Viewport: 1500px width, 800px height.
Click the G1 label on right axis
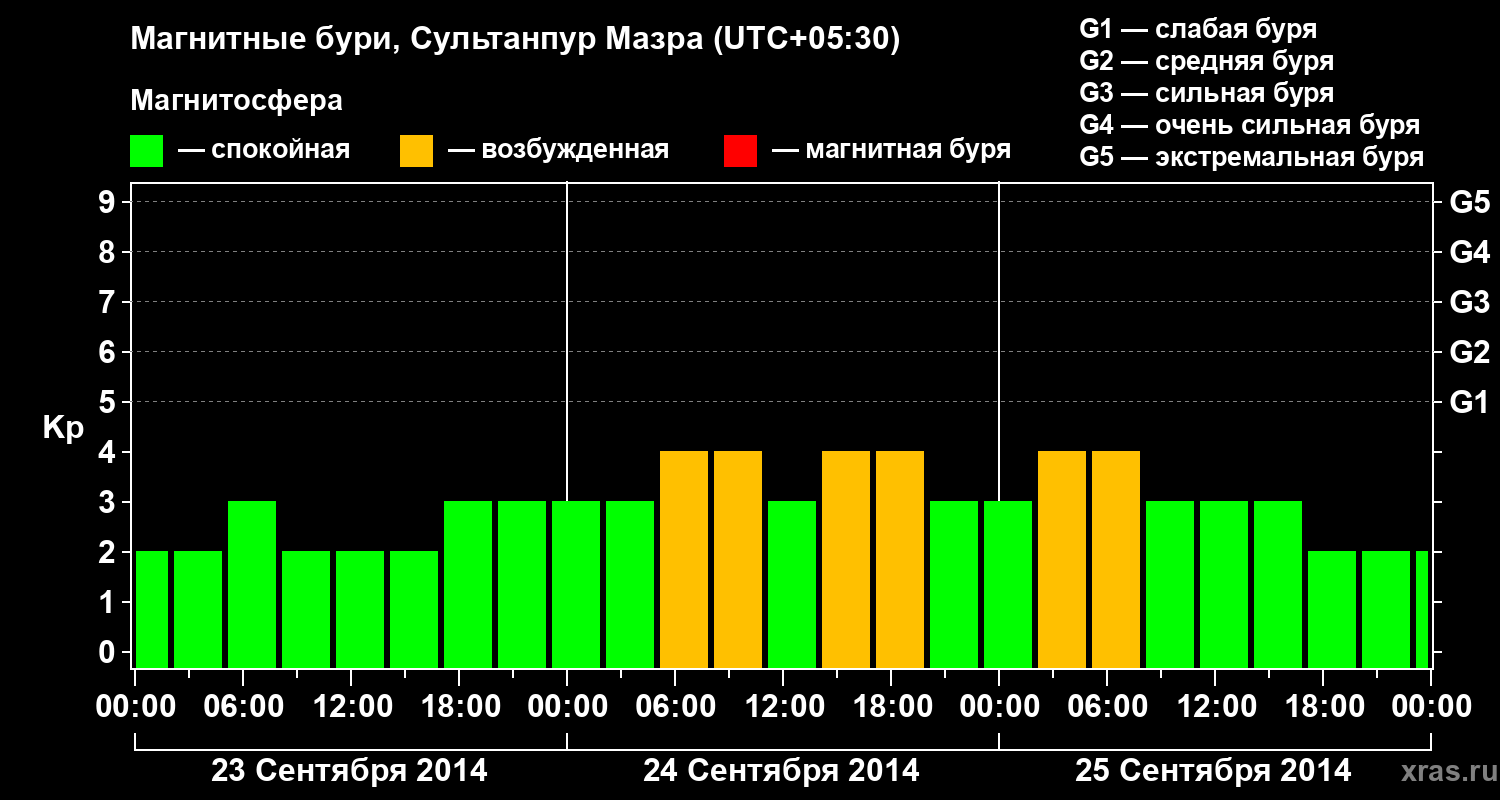(1469, 403)
